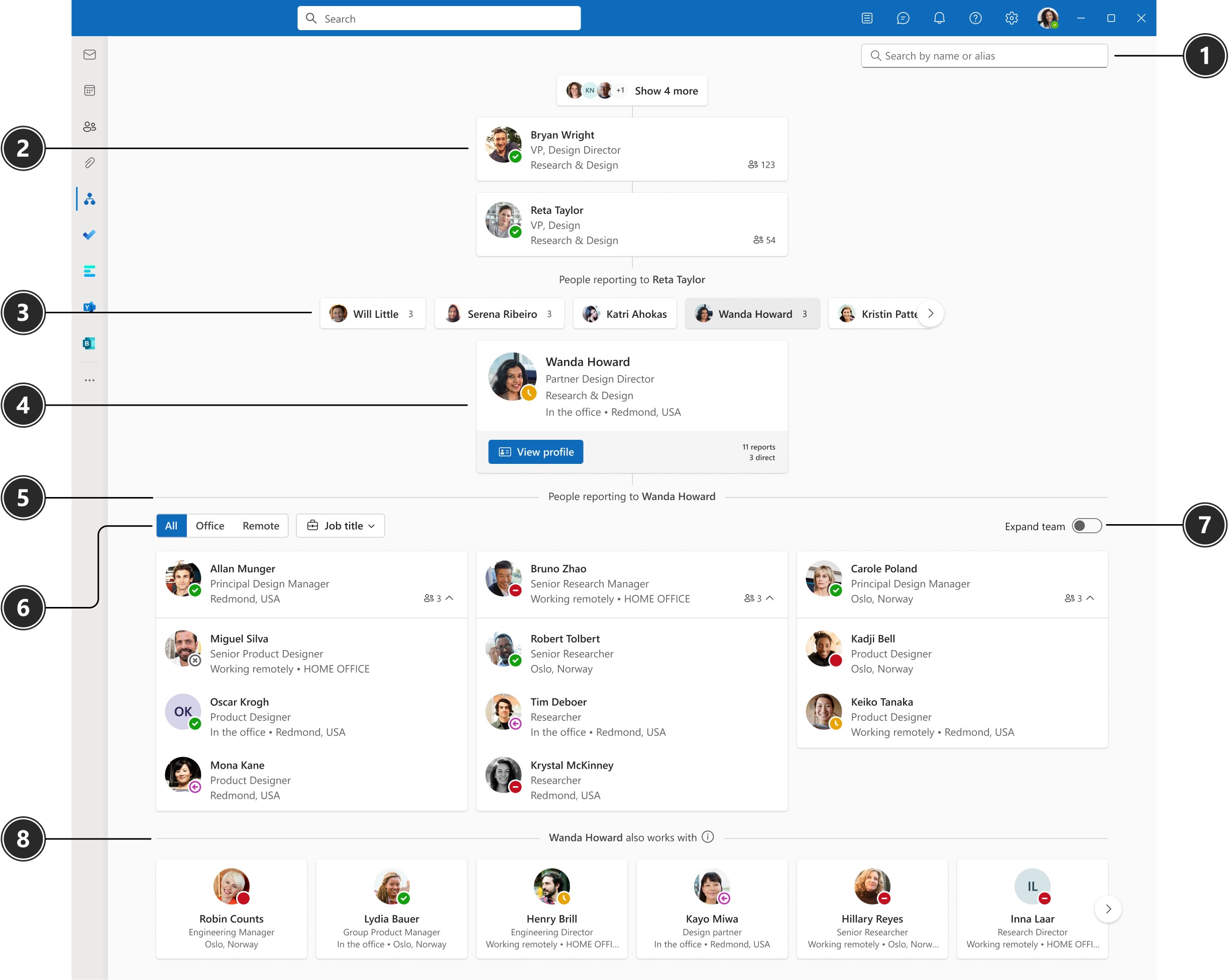The height and width of the screenshot is (980, 1229).
Task: Select the Office filter tab
Action: click(210, 525)
